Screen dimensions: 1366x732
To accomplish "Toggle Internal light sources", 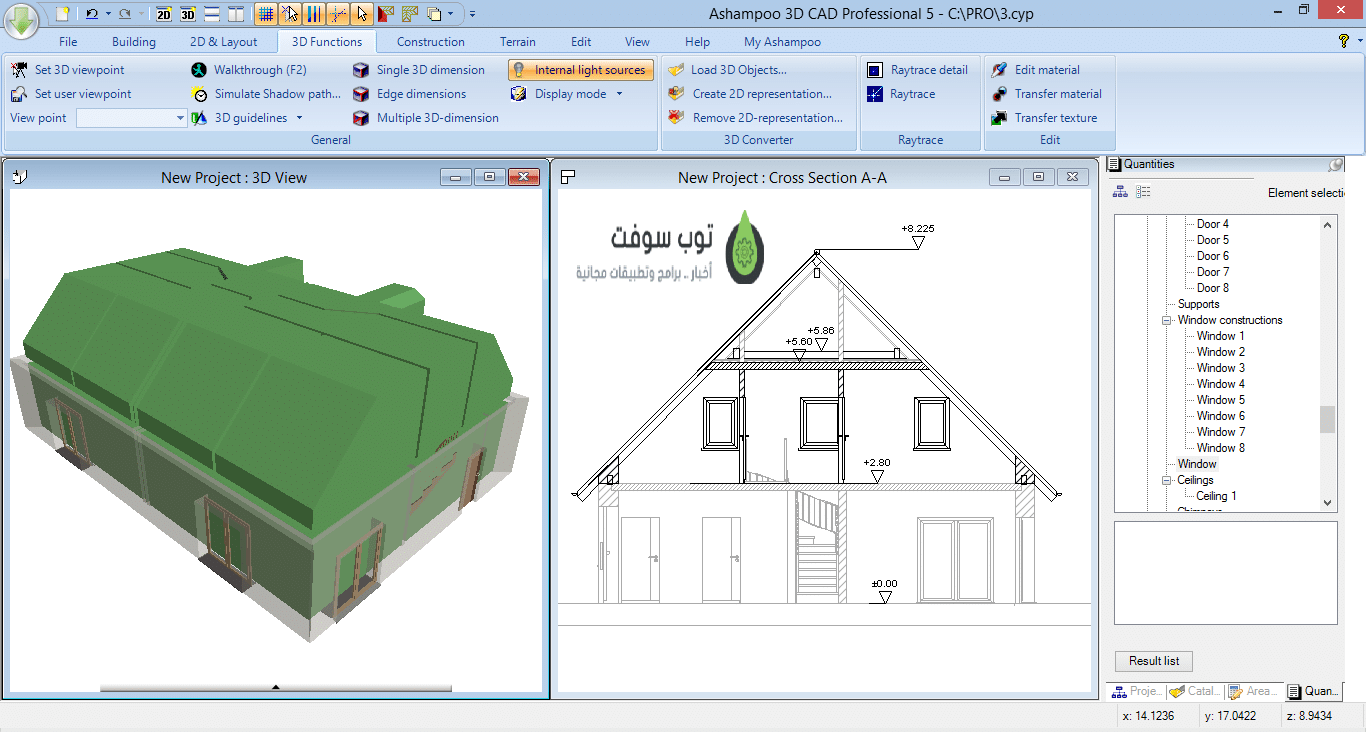I will point(581,70).
